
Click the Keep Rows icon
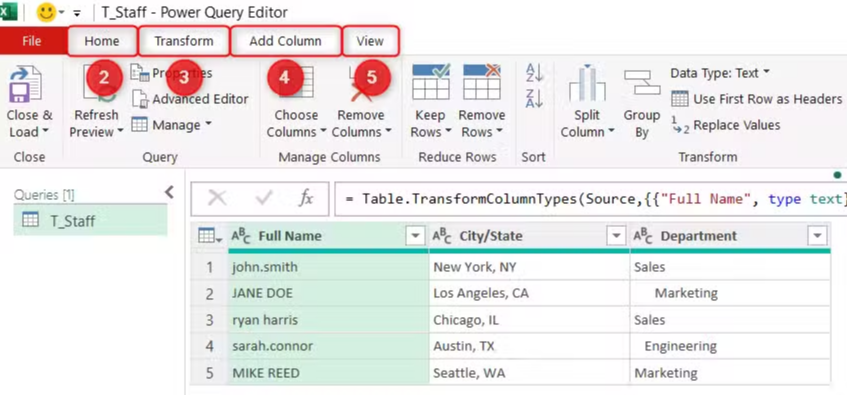pos(431,82)
